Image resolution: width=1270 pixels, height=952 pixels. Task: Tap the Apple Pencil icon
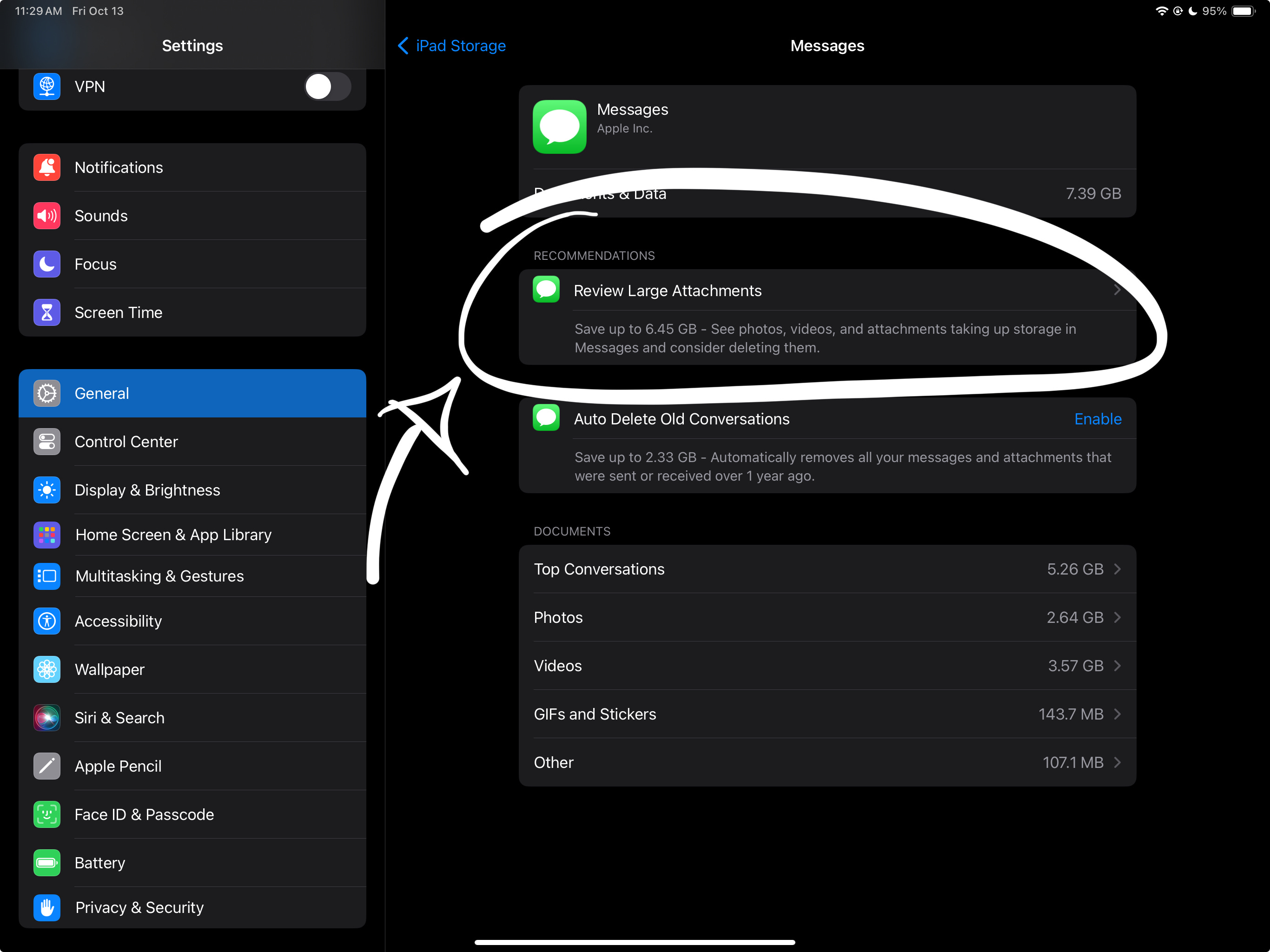click(46, 766)
